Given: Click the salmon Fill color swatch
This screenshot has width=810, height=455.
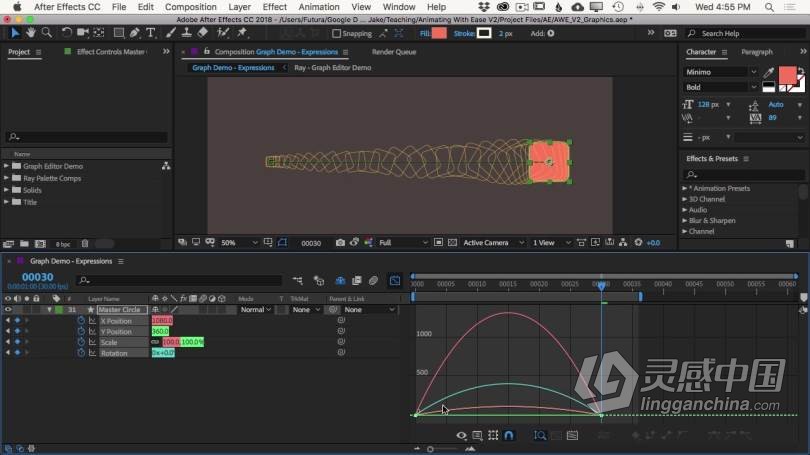Looking at the screenshot, I should click(x=439, y=33).
